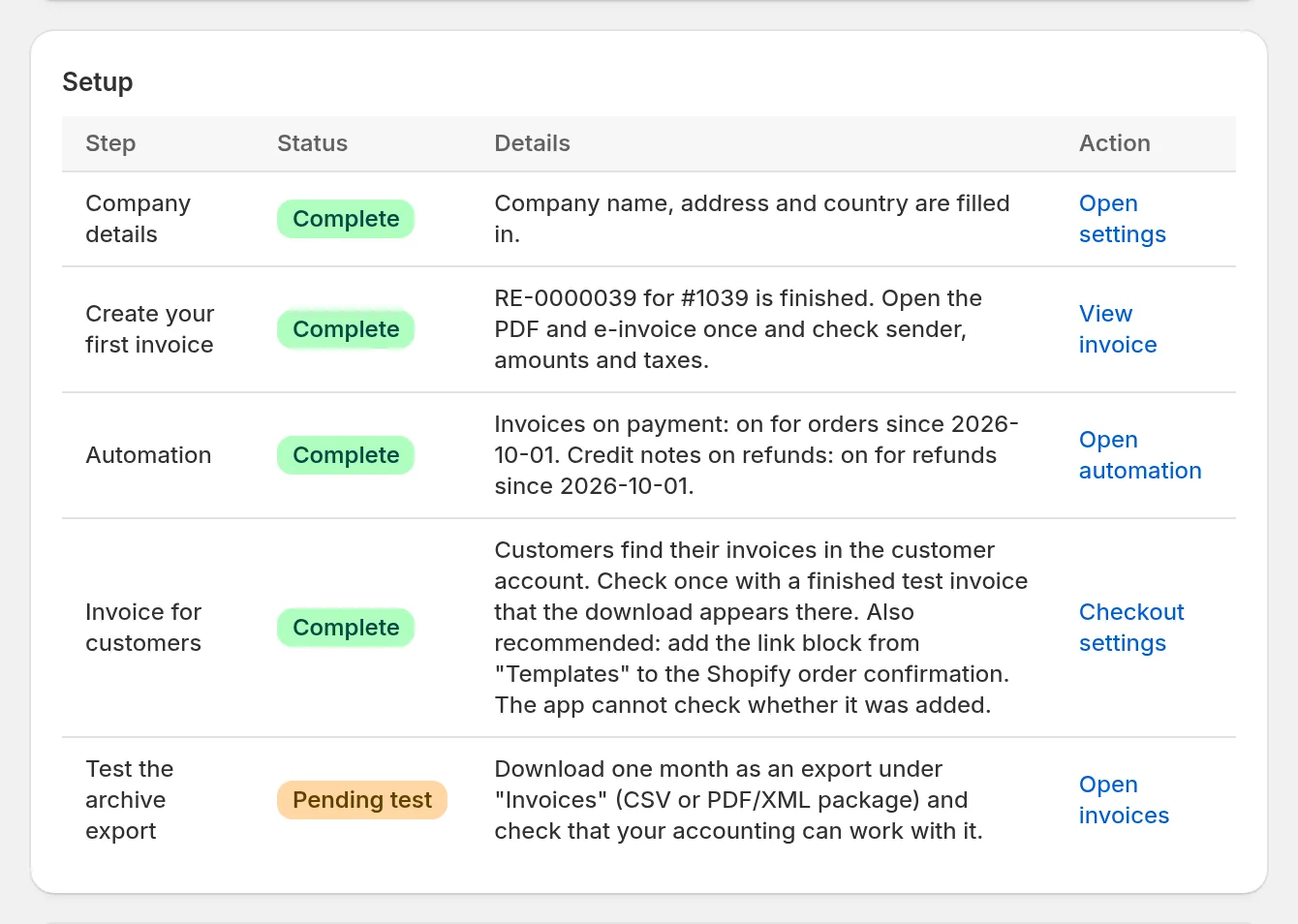Click the 'Automation' step name
This screenshot has height=924, width=1298.
tap(148, 455)
